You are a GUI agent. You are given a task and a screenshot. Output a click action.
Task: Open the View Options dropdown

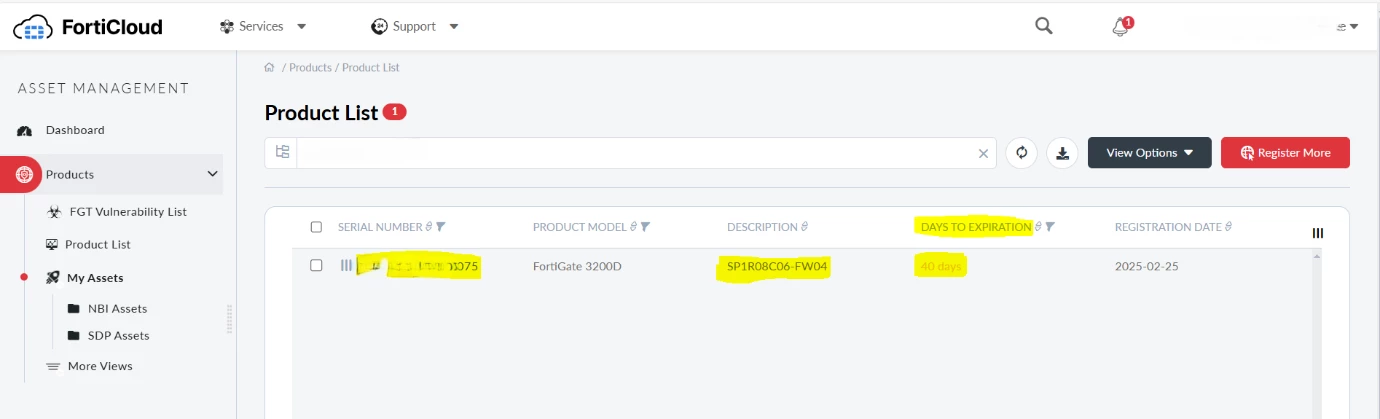click(x=1150, y=153)
